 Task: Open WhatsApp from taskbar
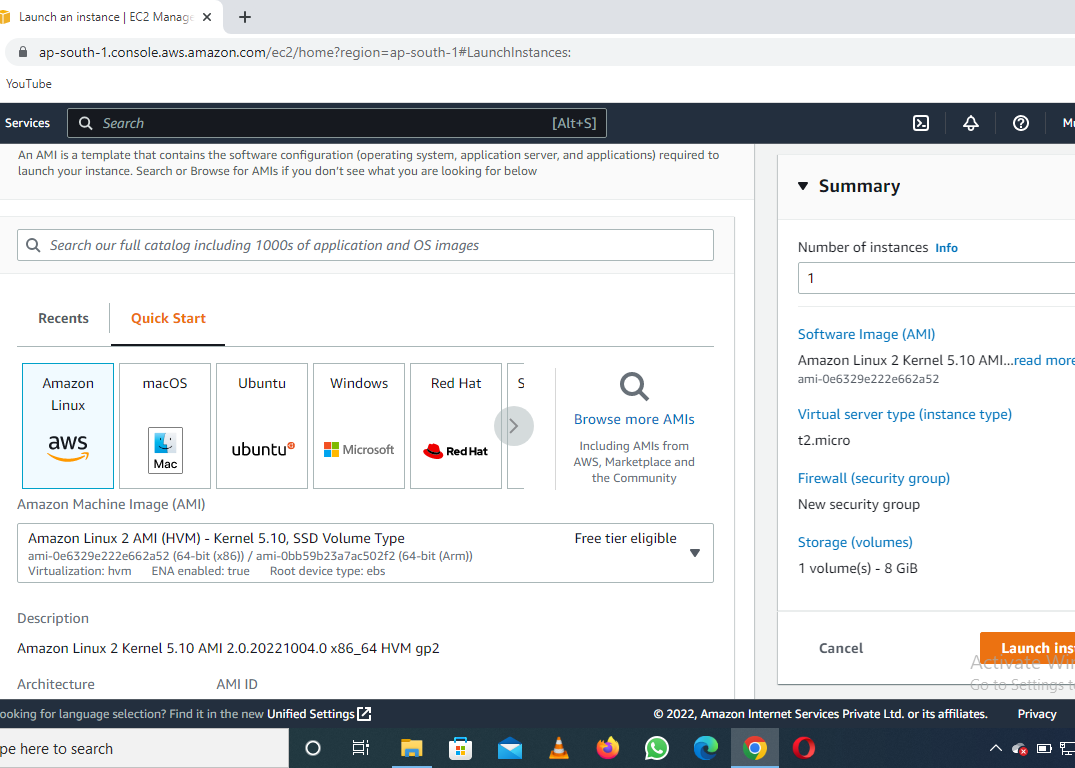pyautogui.click(x=657, y=748)
